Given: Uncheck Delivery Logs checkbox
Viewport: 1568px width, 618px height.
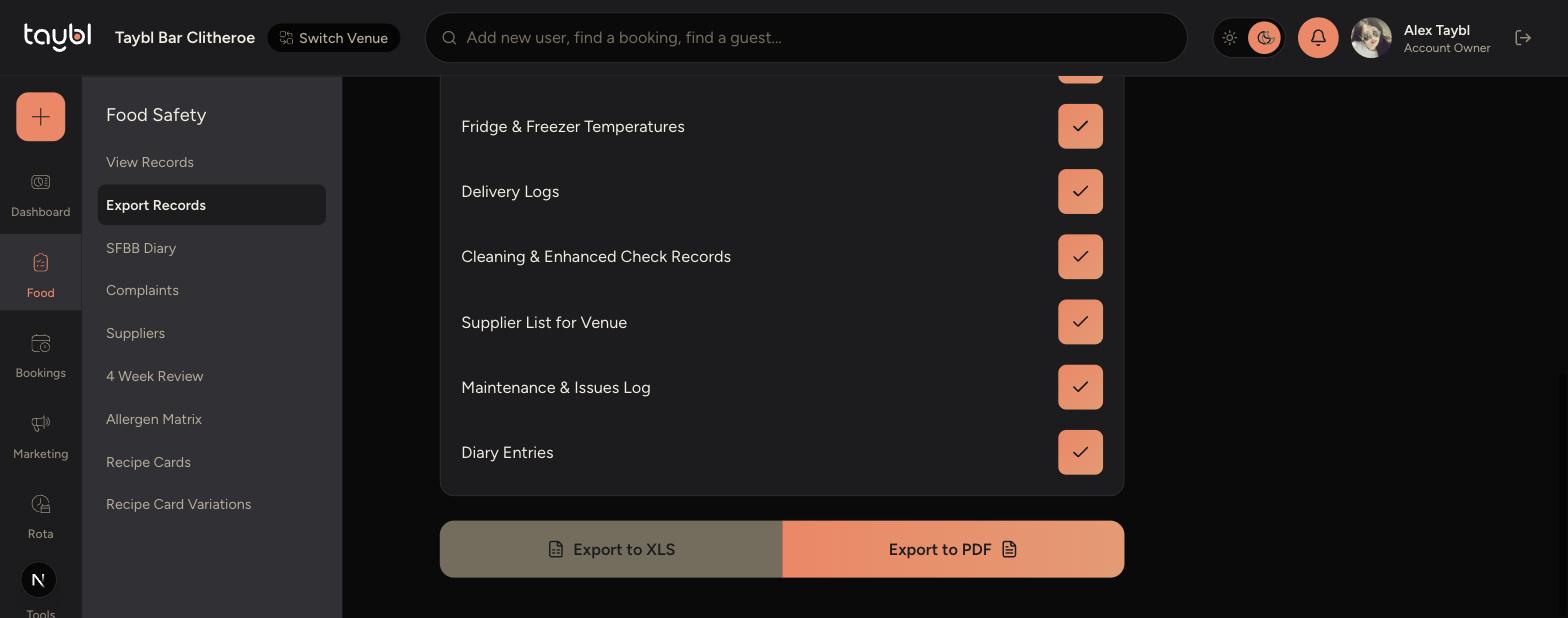Looking at the screenshot, I should pos(1080,191).
